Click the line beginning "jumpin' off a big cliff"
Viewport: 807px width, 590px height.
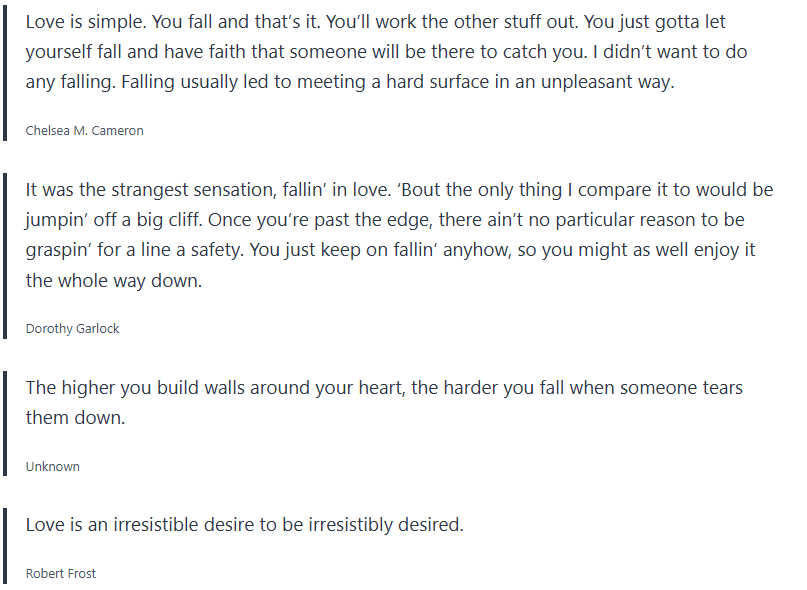pos(385,220)
